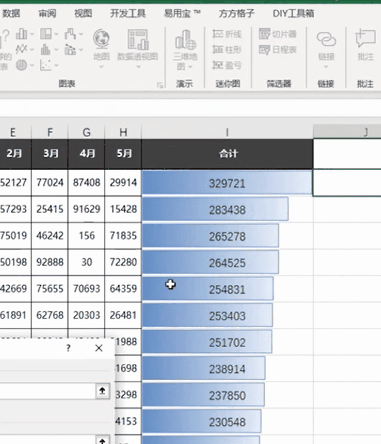Open the 图表 group dialog launcher
The image size is (381, 444).
click(x=160, y=85)
